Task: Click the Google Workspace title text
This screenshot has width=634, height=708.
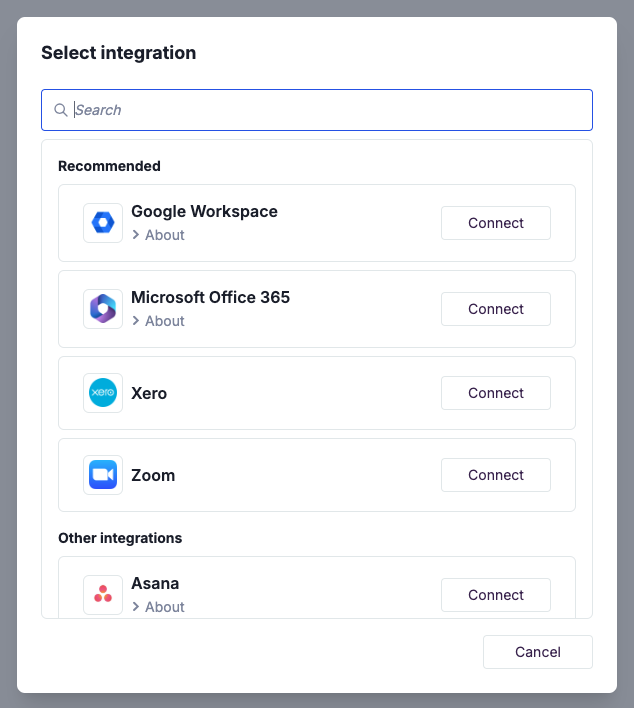Action: (204, 211)
